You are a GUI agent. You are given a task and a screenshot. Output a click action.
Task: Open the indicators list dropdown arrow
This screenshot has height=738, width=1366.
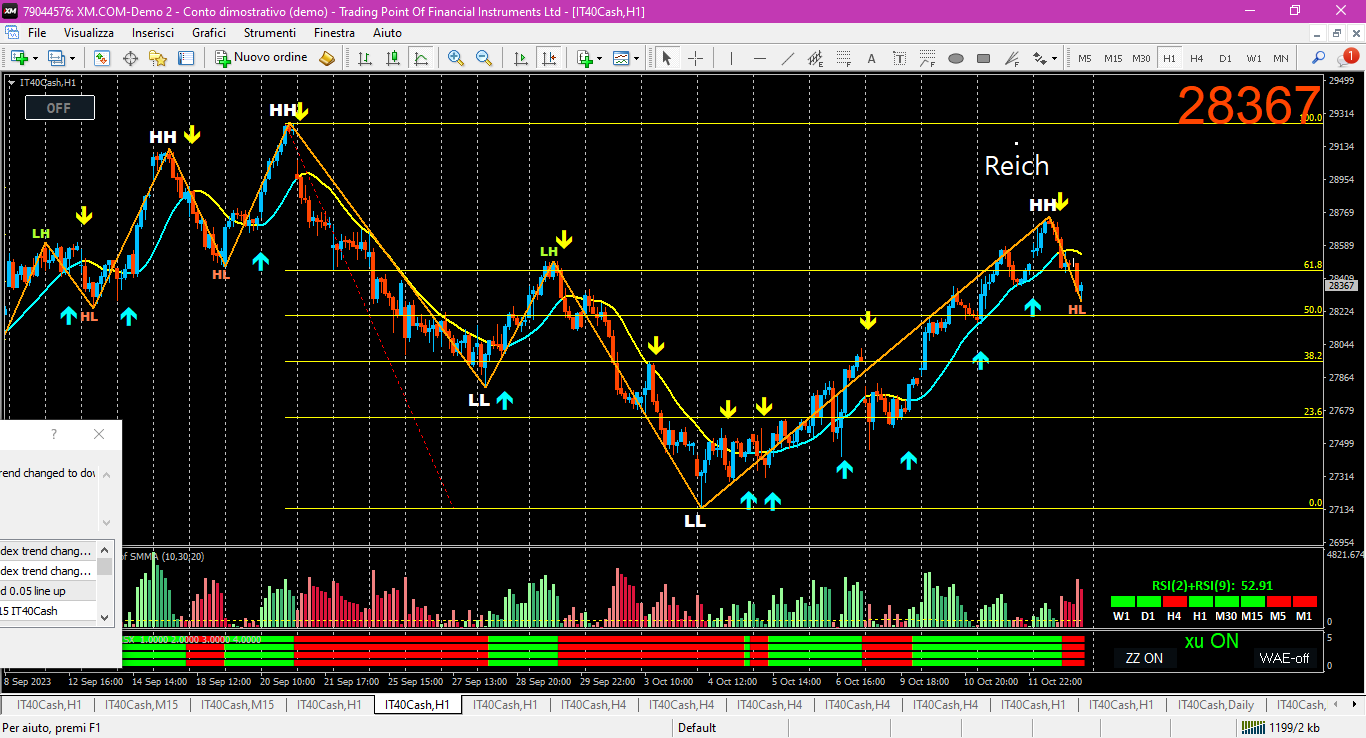click(599, 58)
